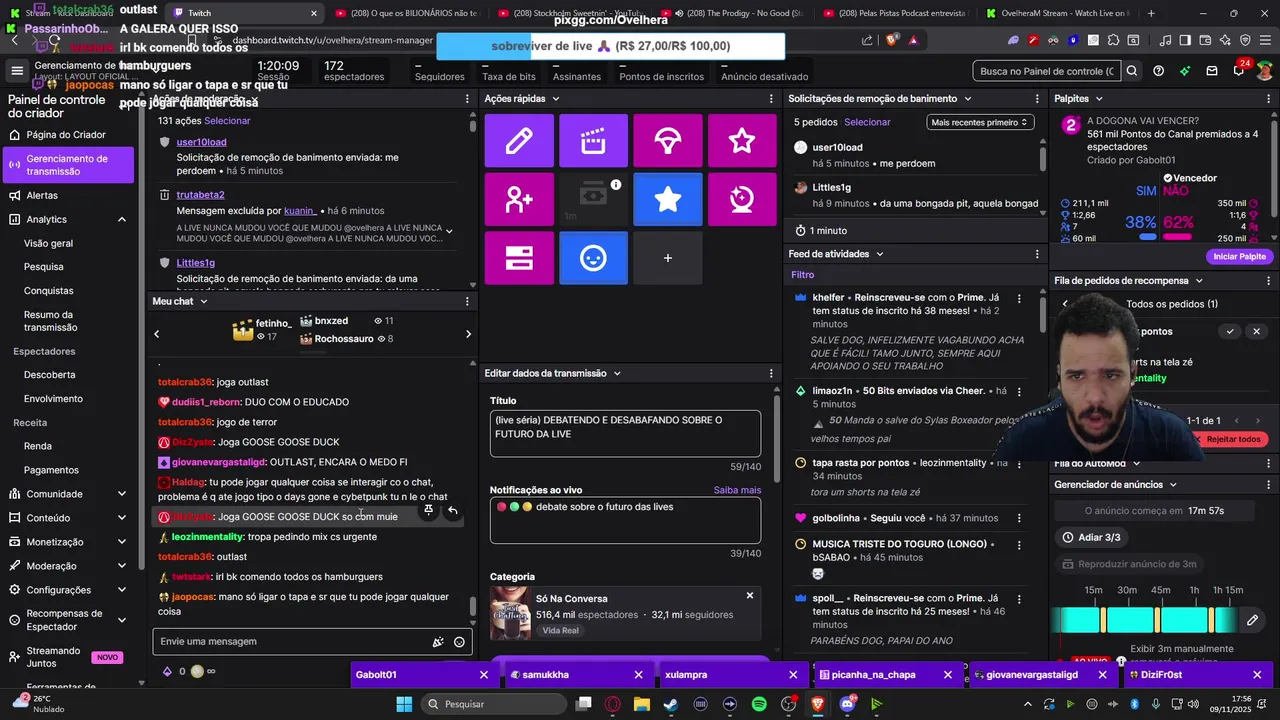The height and width of the screenshot is (720, 1280).
Task: Open Alertas in the sidebar
Action: point(42,195)
